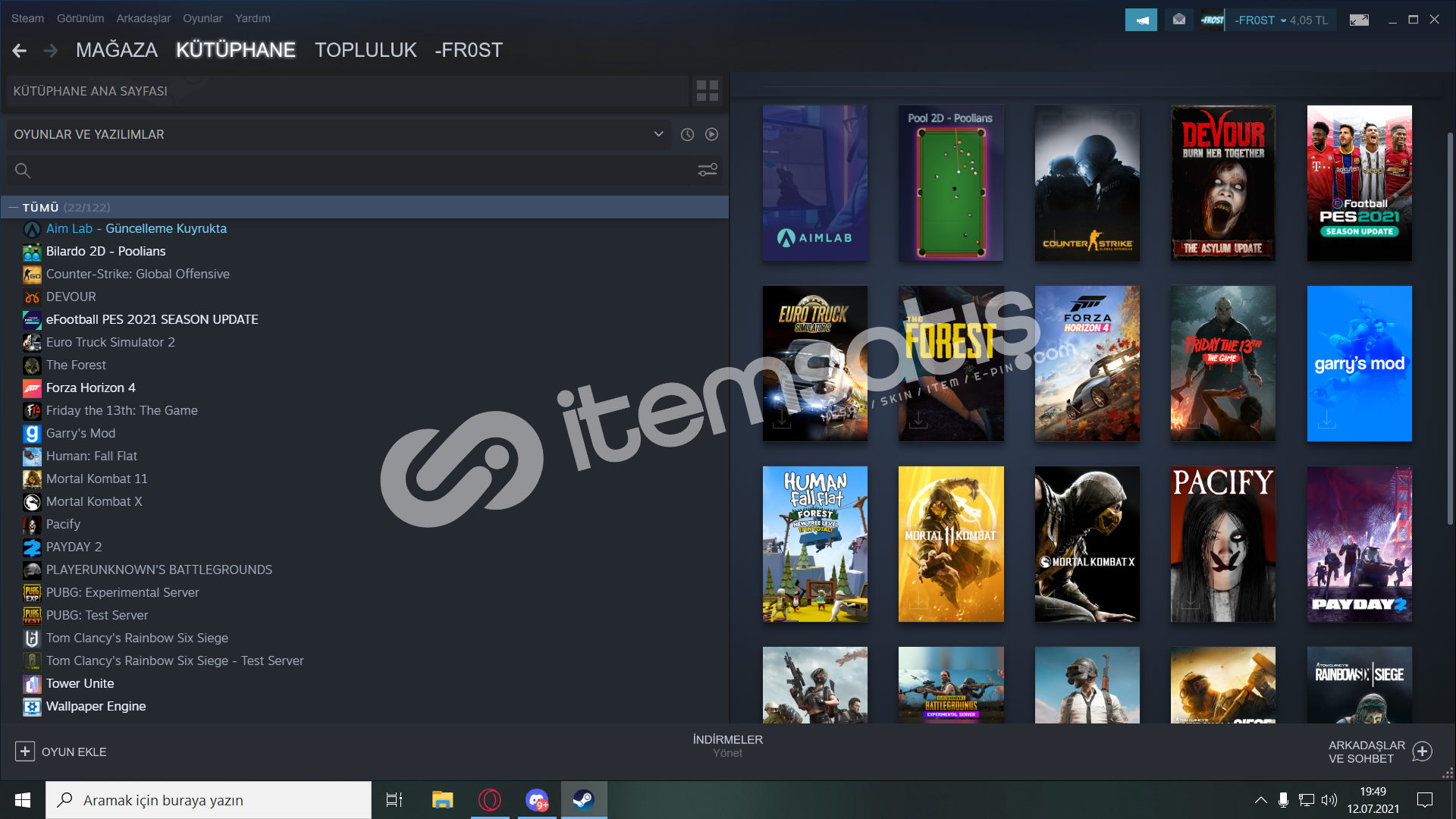Go forward with the right arrow
This screenshot has width=1456, height=819.
[51, 51]
